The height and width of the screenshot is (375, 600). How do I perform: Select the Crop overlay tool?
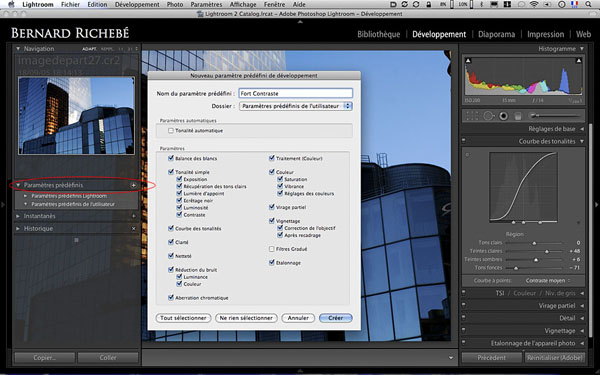pyautogui.click(x=472, y=116)
